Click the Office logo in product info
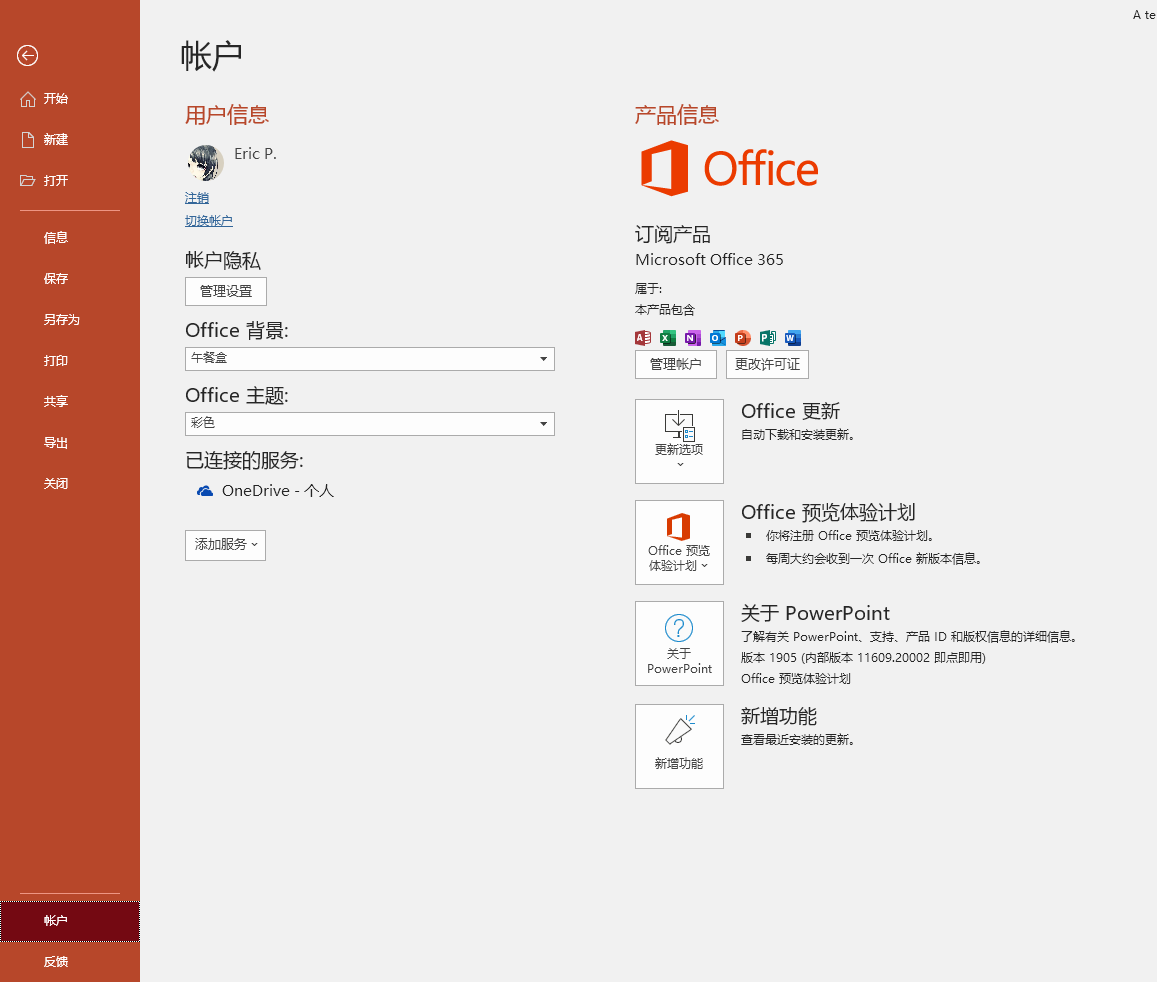 point(730,168)
